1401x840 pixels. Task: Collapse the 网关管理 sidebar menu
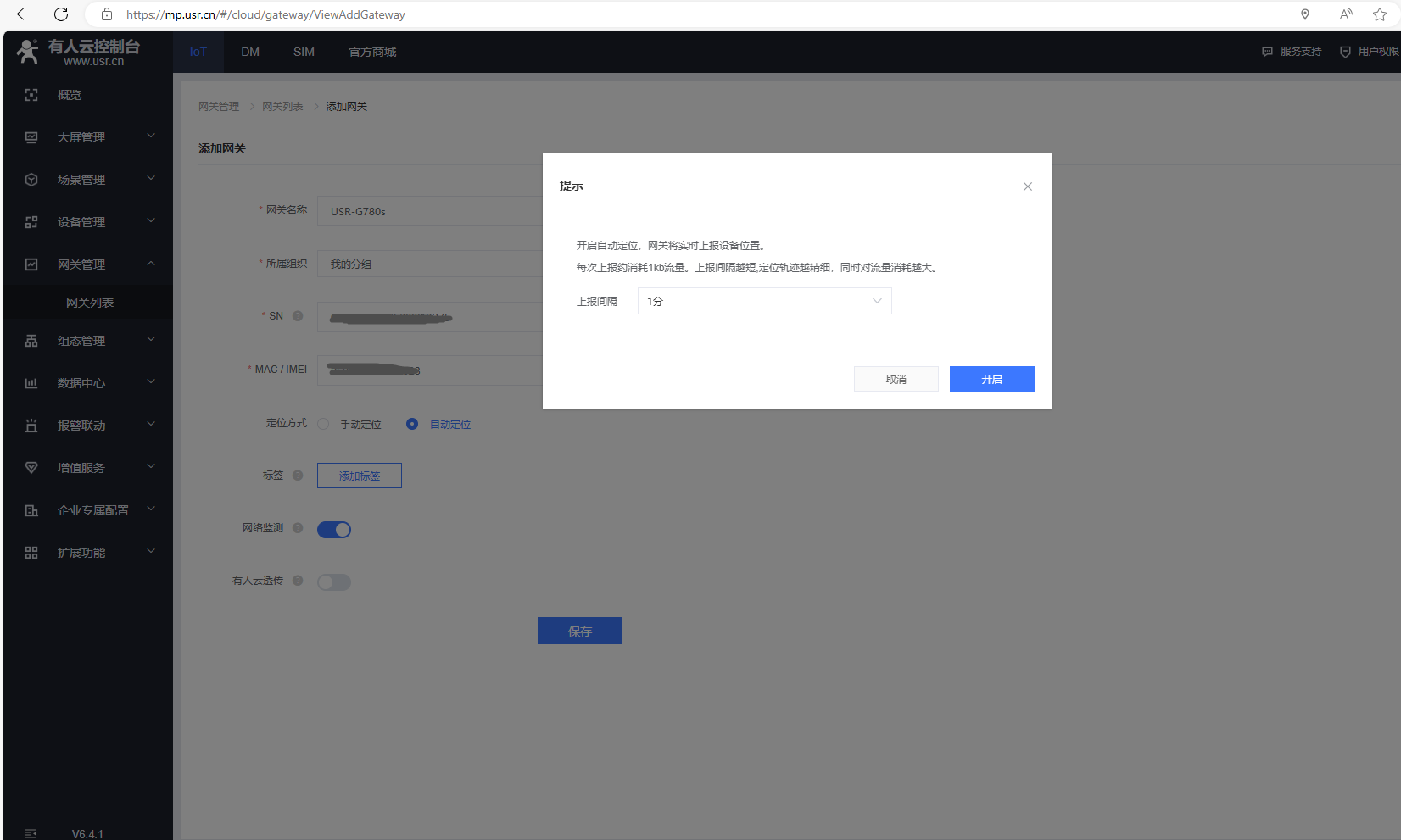tap(89, 264)
